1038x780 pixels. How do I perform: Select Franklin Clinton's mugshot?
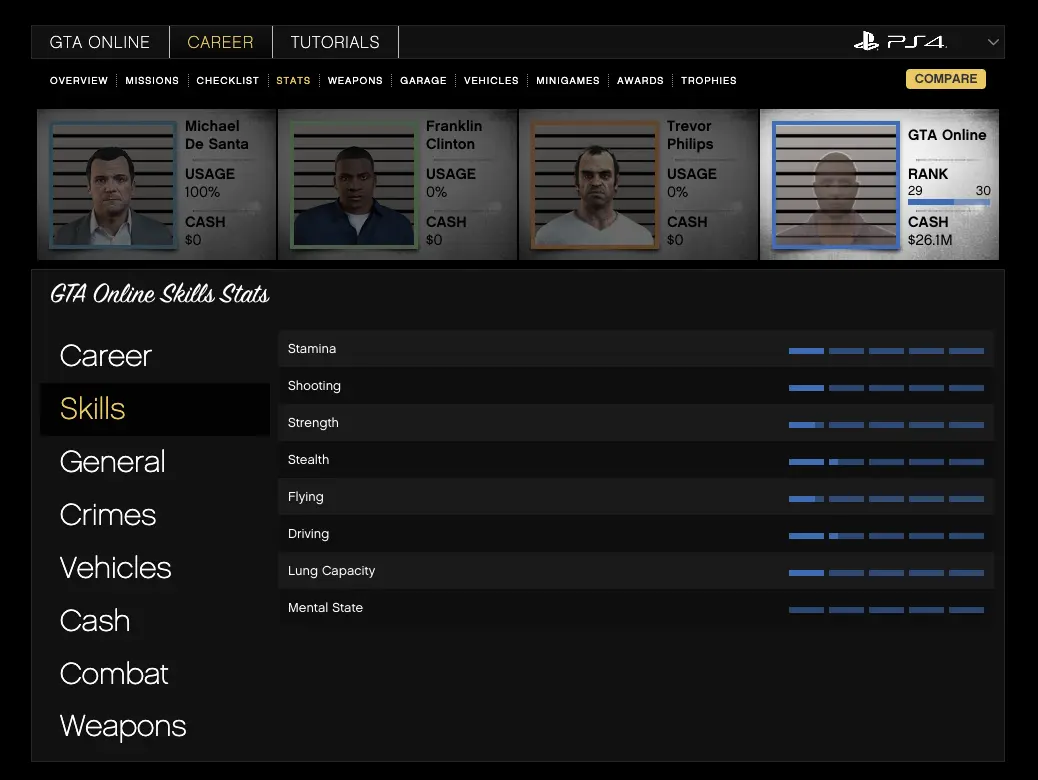pos(353,185)
